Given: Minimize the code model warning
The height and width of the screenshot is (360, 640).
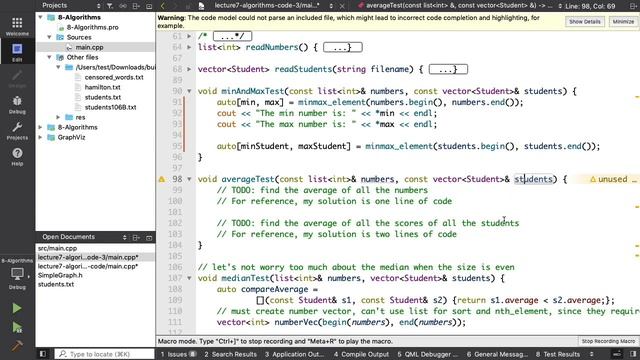Looking at the screenshot, I should (623, 22).
